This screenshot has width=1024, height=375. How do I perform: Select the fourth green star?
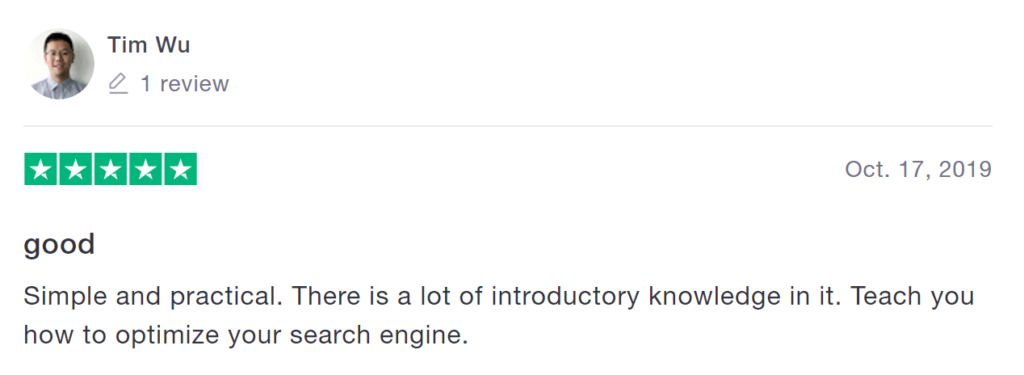pyautogui.click(x=146, y=169)
